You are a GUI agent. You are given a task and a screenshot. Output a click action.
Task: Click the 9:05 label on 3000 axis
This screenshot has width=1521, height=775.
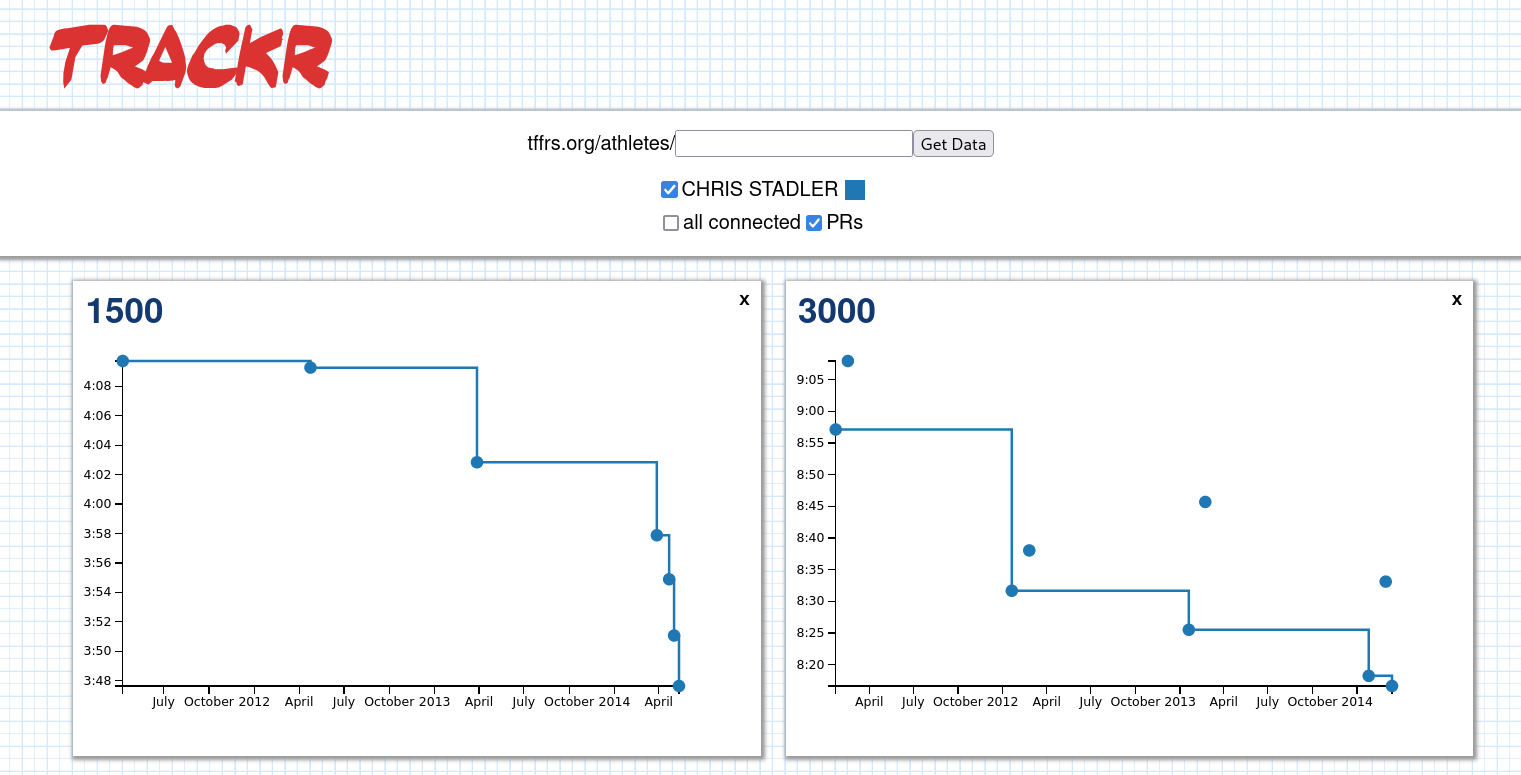click(x=811, y=380)
